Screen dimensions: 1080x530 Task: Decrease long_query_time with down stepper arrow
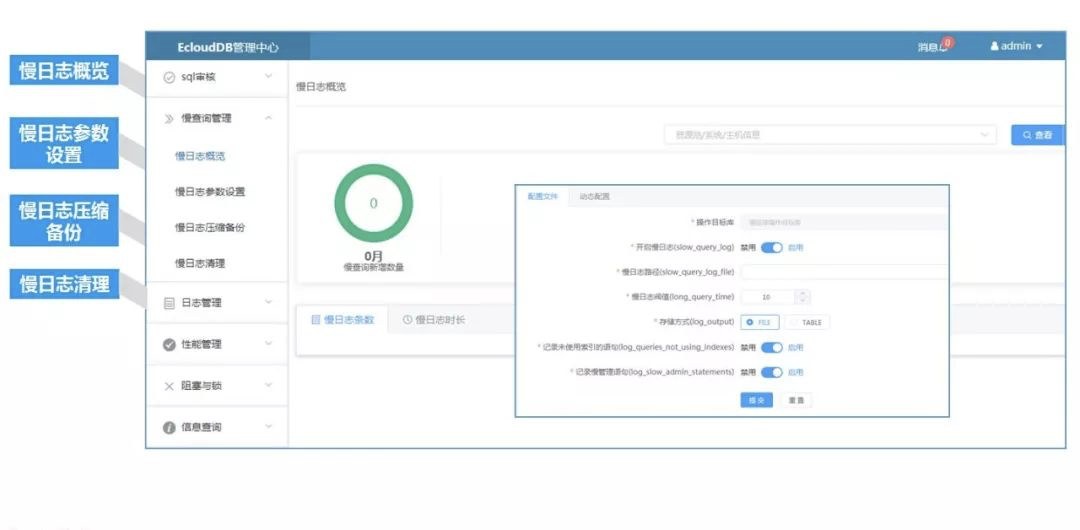point(802,301)
